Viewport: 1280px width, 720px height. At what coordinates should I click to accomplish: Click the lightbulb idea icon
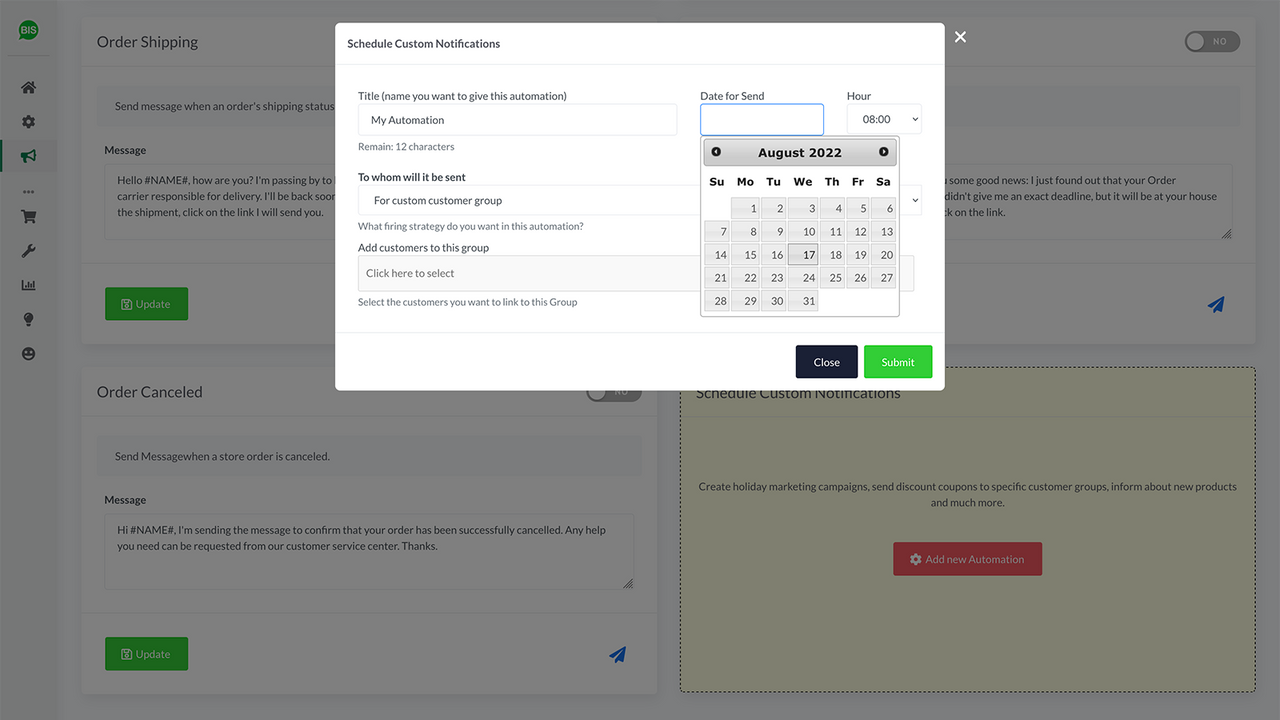28,319
